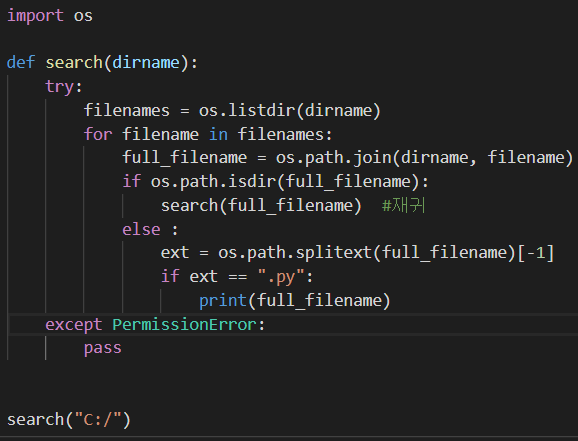Click the "[-1]" index expression

pos(536,253)
